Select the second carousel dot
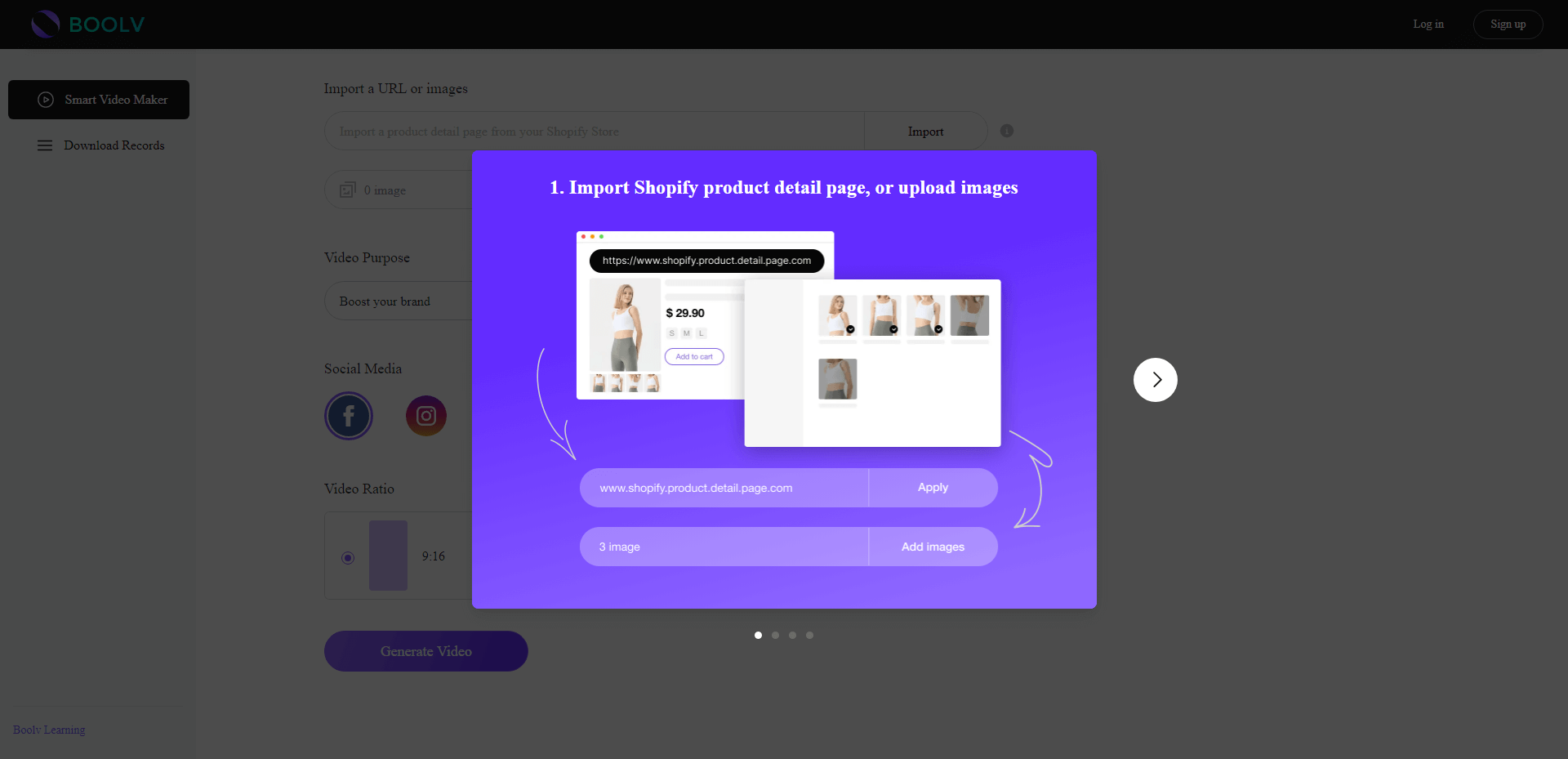1568x759 pixels. (x=775, y=635)
